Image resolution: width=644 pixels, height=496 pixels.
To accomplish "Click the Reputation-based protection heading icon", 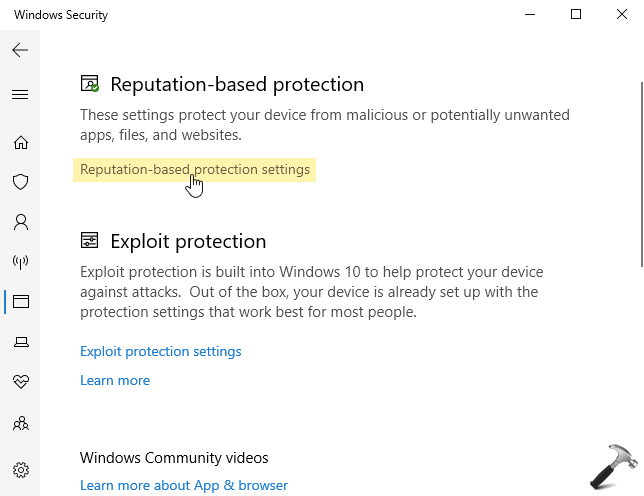I will click(x=90, y=83).
